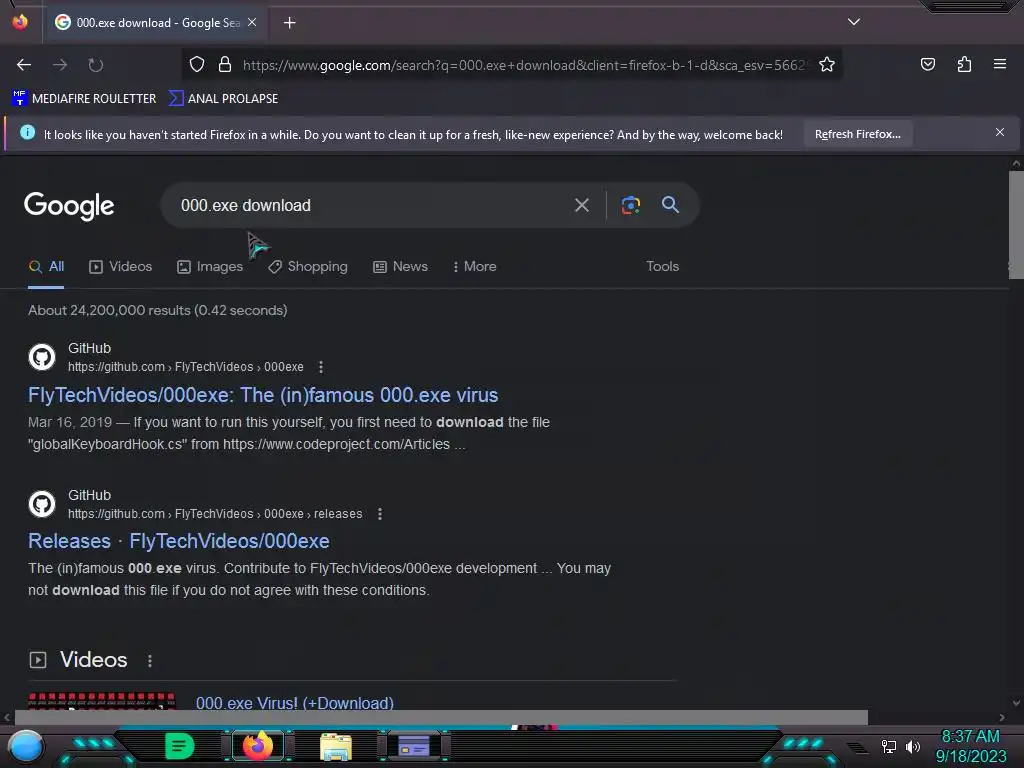Open the Start orb button
This screenshot has width=1024, height=768.
pos(26,746)
